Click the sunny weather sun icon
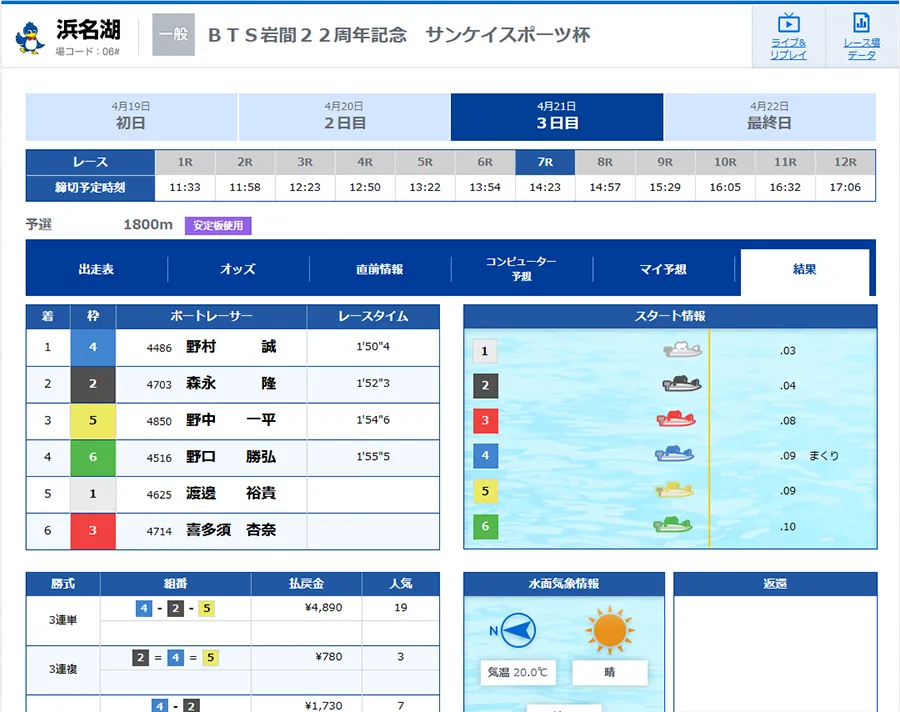The height and width of the screenshot is (712, 900). coord(610,630)
